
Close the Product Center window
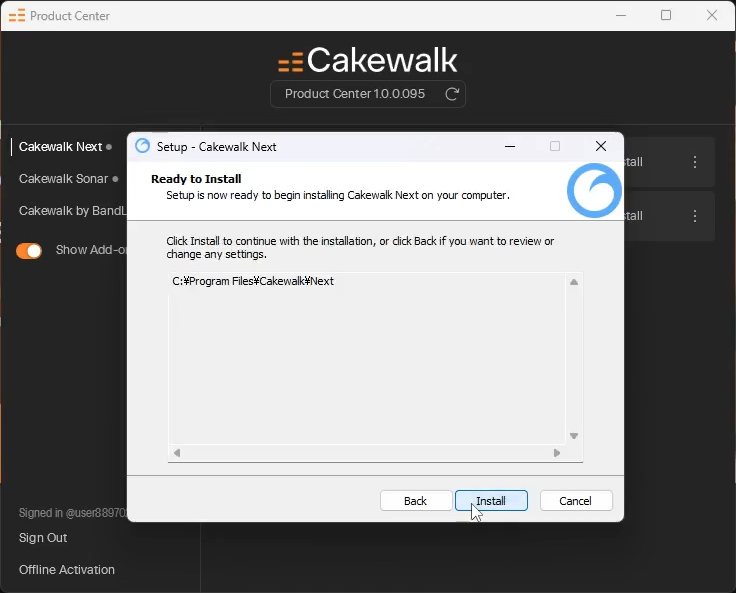712,15
